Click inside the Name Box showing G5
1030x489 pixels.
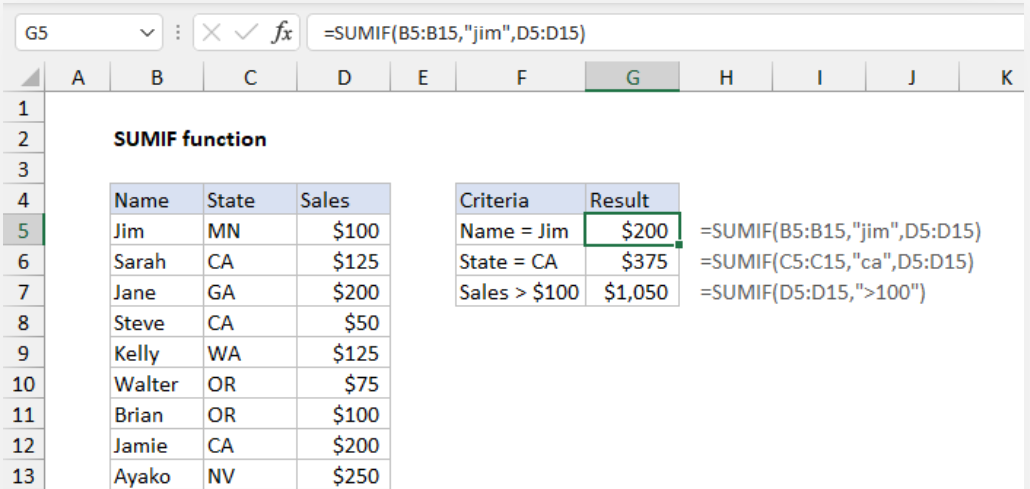pyautogui.click(x=70, y=33)
